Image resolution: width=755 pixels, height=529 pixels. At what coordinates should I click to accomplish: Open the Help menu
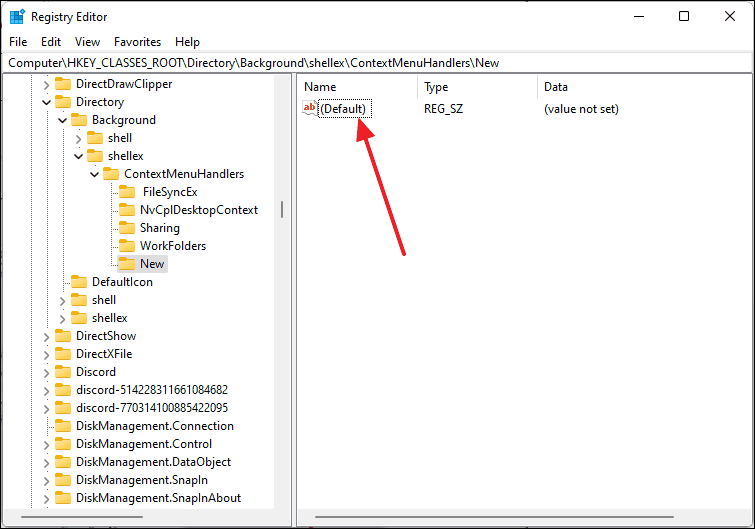(187, 42)
